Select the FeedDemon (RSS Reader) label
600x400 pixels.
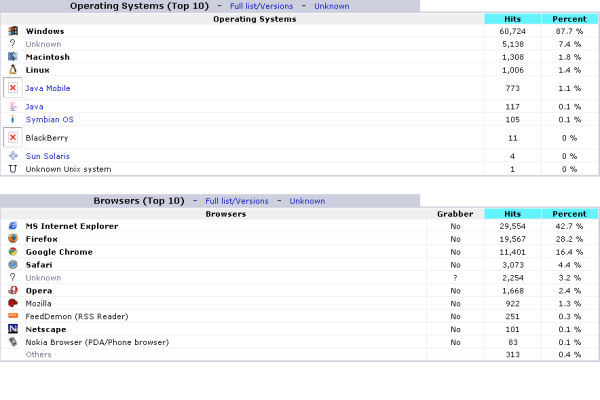point(77,316)
